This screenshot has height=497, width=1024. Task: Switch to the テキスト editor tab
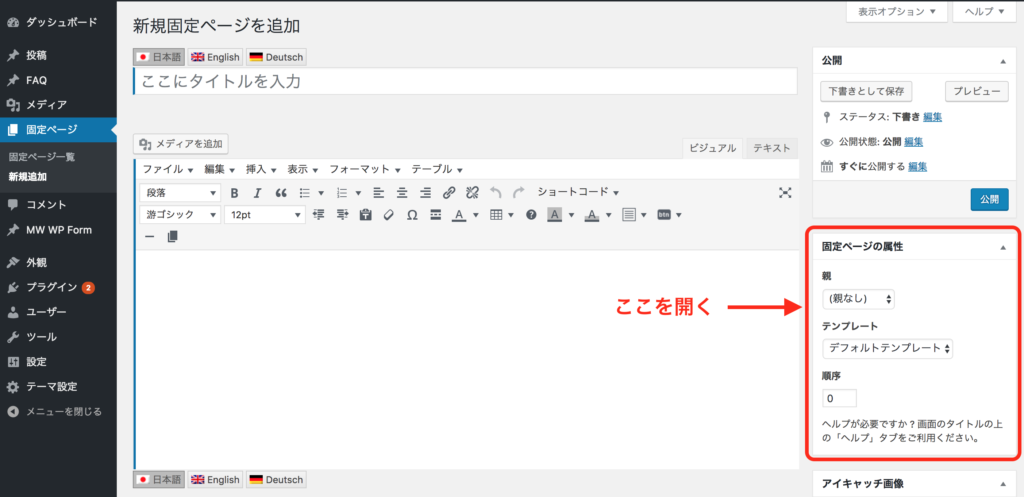(x=772, y=148)
